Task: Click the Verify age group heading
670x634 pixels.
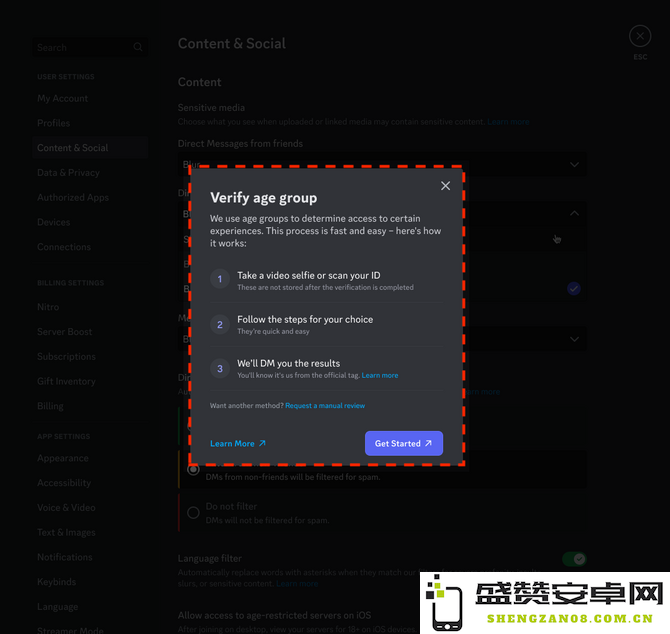Action: (x=264, y=198)
